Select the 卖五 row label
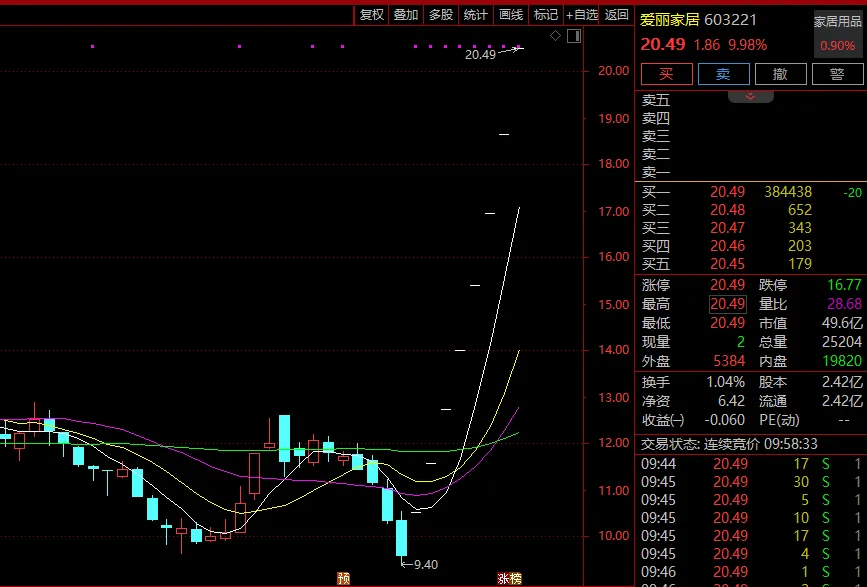 coord(656,100)
